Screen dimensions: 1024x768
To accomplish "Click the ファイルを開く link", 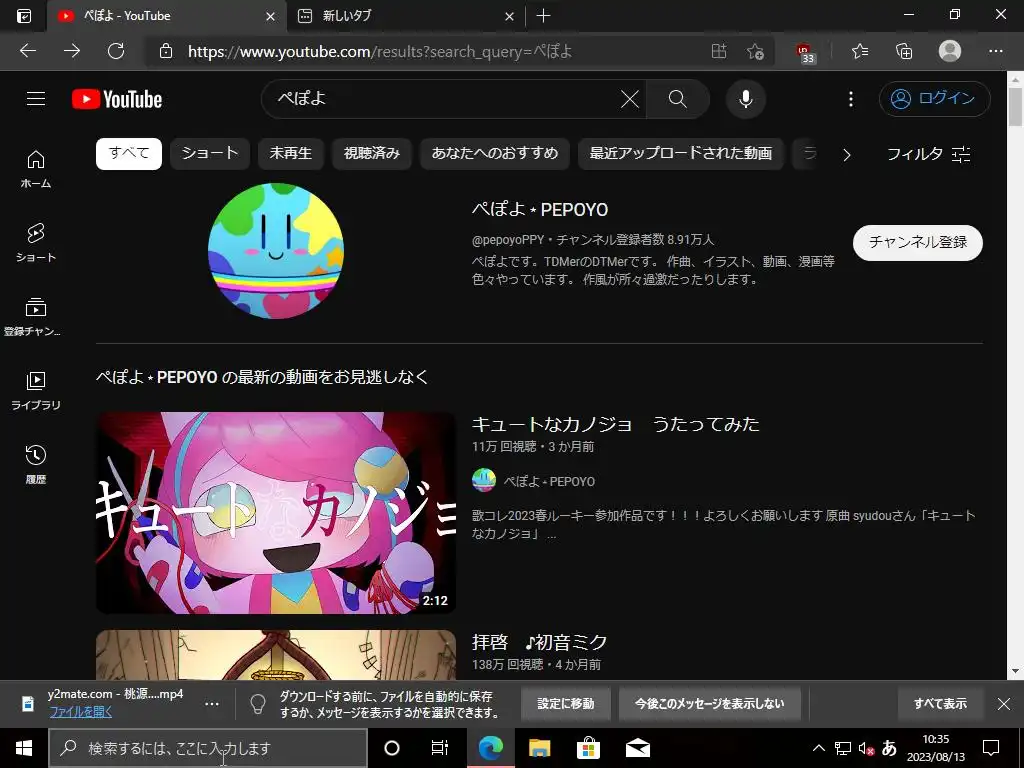I will pos(81,712).
